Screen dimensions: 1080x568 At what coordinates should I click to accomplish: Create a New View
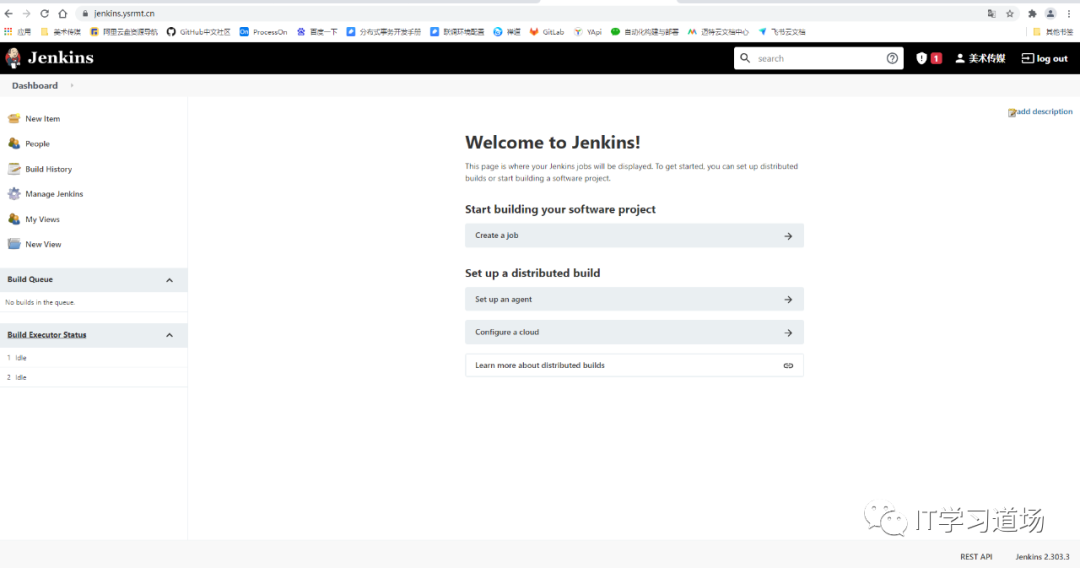click(43, 244)
